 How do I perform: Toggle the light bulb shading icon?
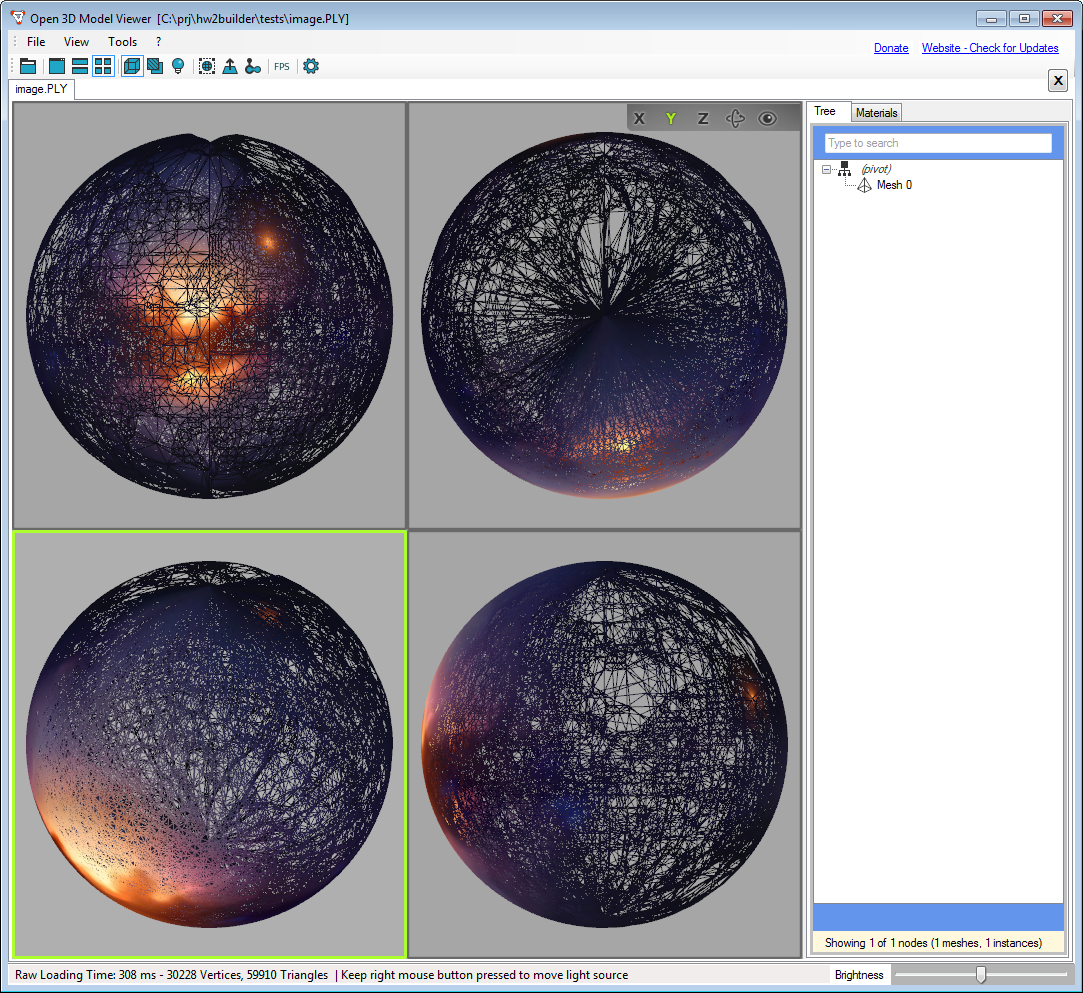[178, 66]
